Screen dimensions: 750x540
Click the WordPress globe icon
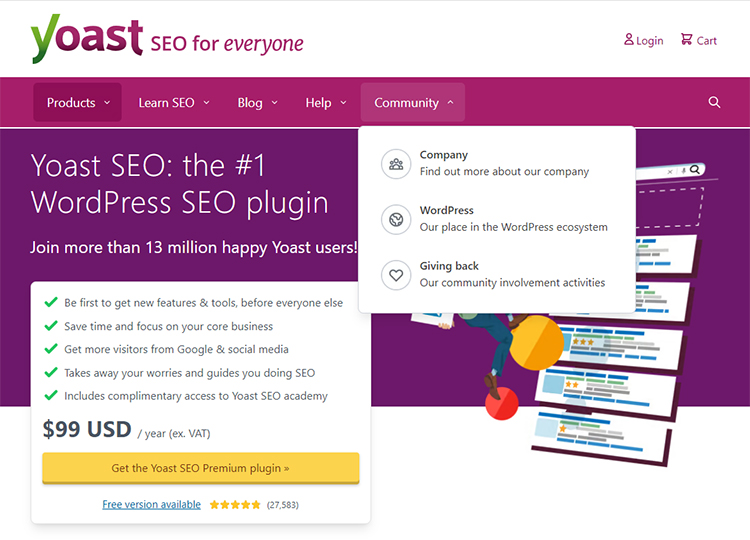[x=396, y=220]
